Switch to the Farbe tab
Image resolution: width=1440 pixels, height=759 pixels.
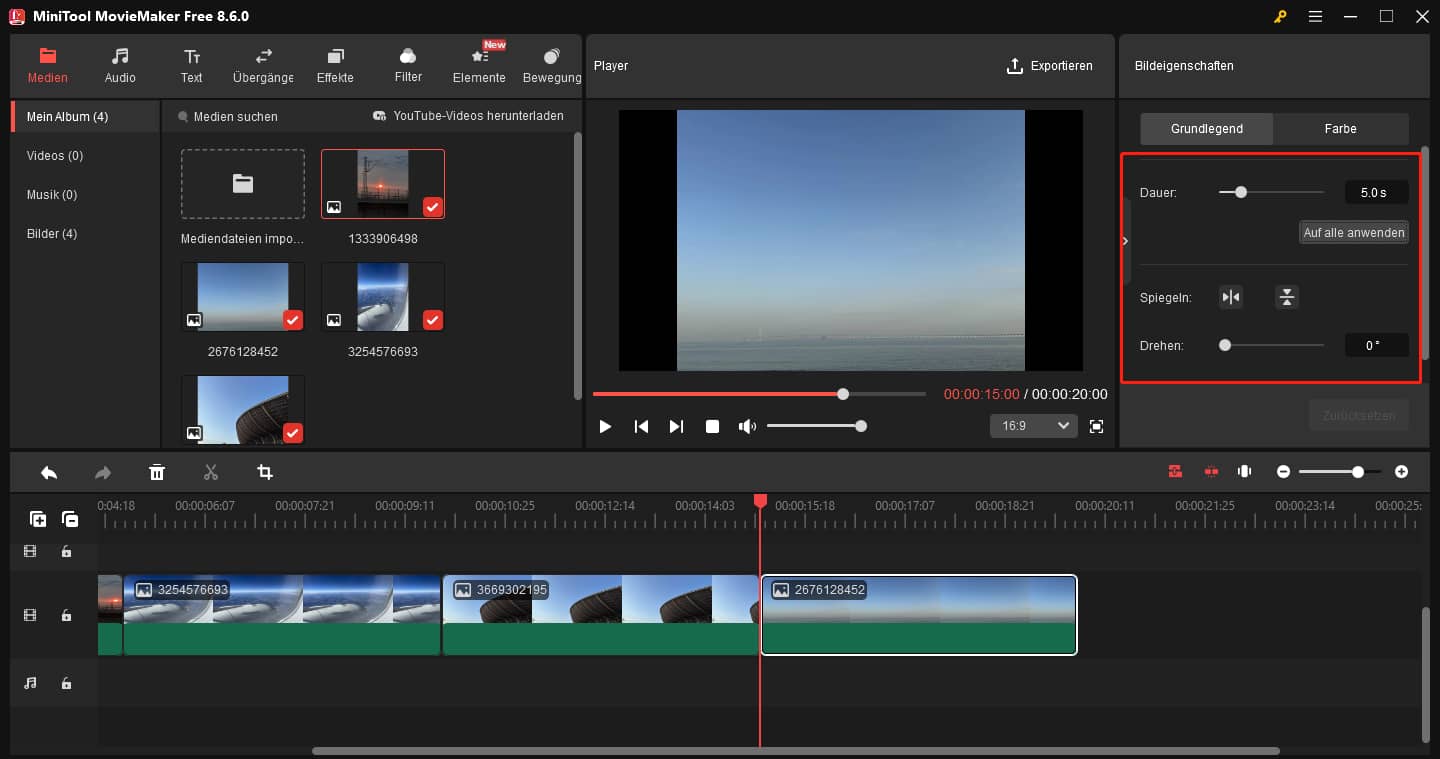[x=1340, y=129]
